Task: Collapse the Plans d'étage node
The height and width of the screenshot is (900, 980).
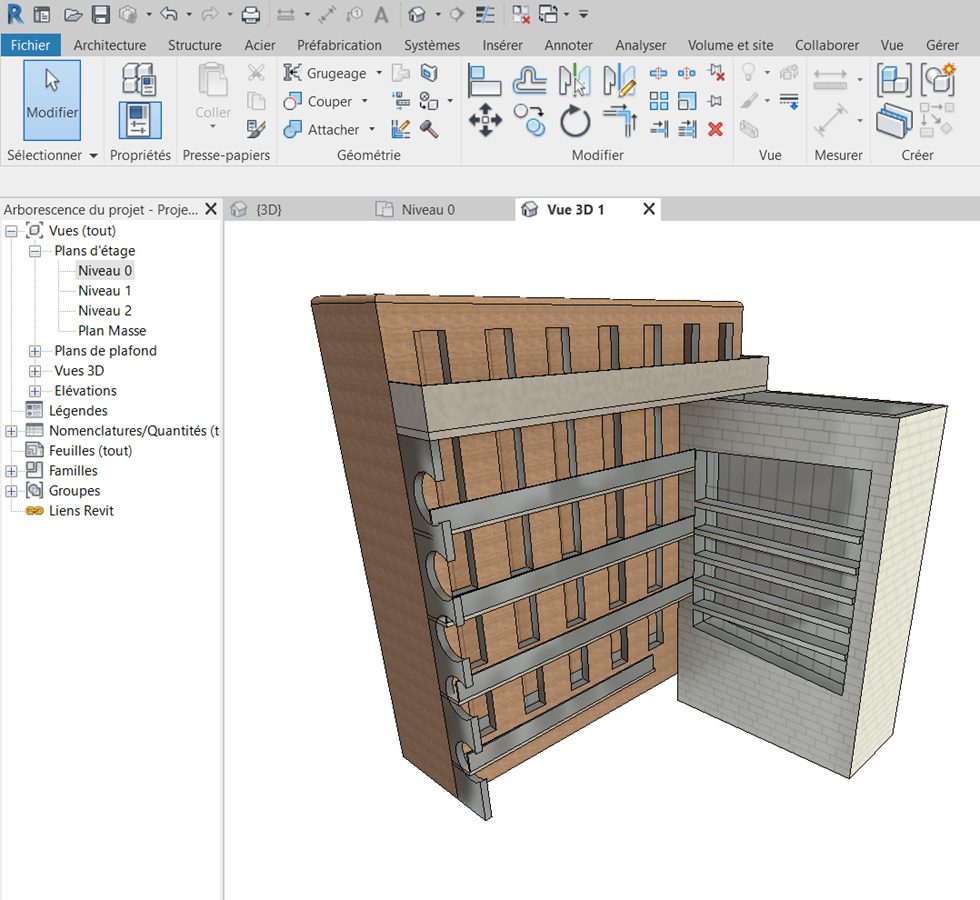Action: click(36, 251)
